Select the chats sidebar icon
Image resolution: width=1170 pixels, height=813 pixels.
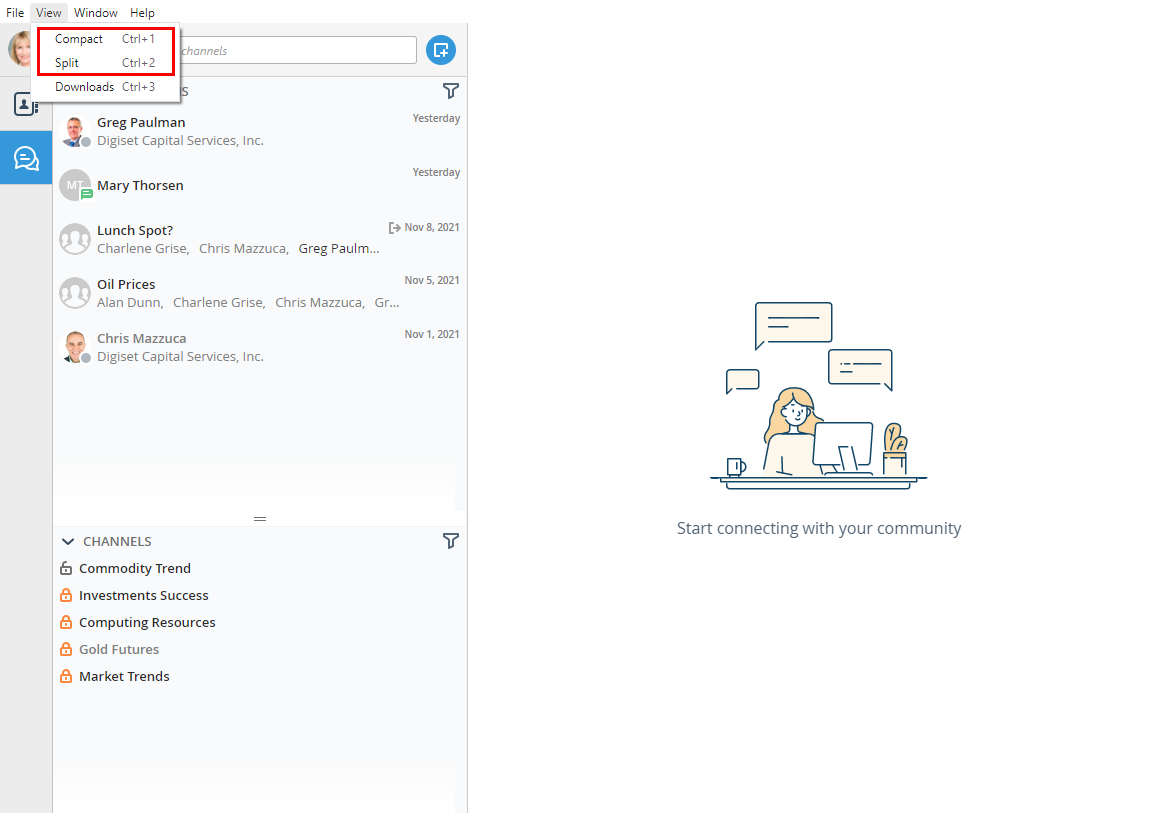(26, 158)
